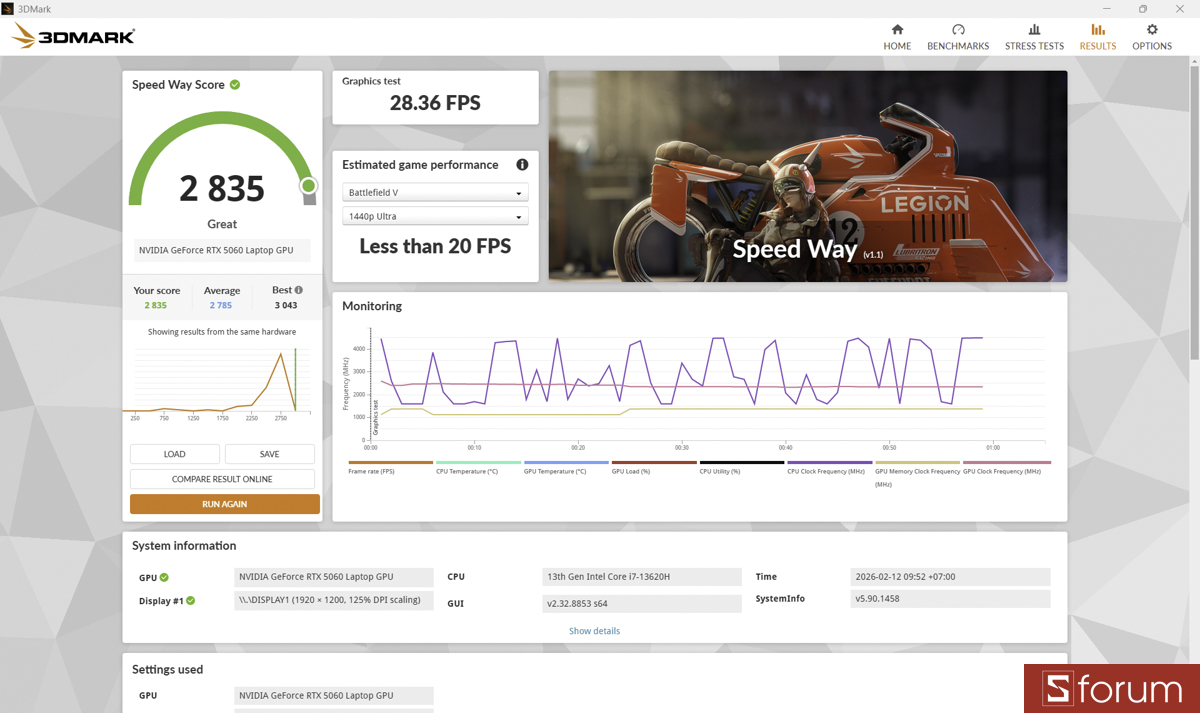Expand system information with Show details
1200x713 pixels.
[594, 630]
